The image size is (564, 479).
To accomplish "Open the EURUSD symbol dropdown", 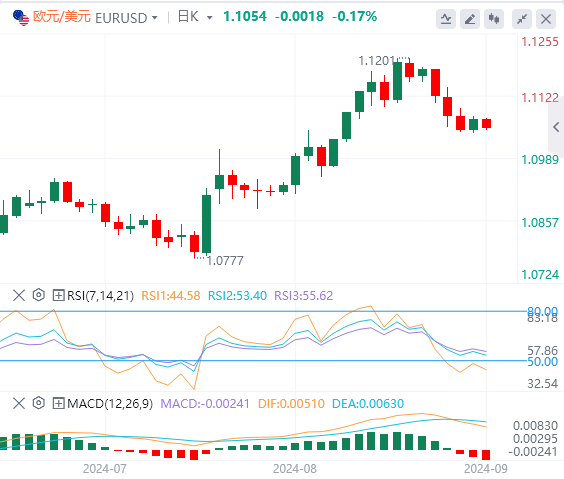I will click(126, 18).
